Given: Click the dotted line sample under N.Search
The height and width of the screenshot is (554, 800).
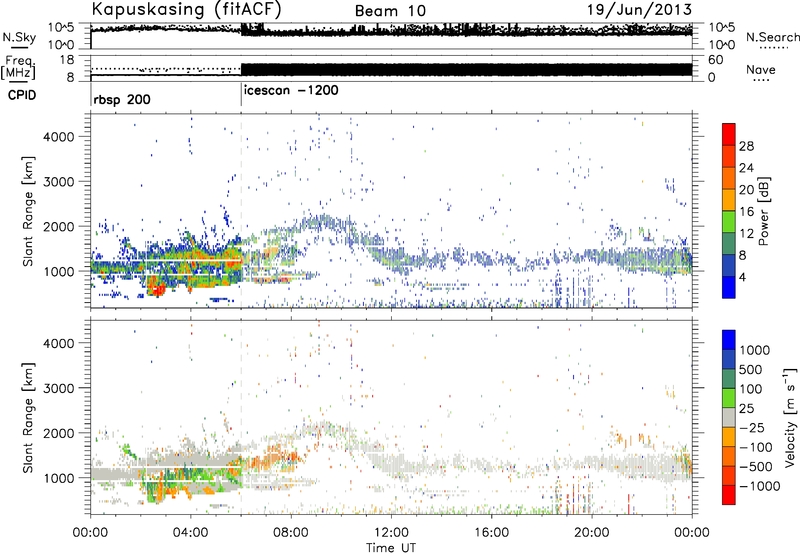Looking at the screenshot, I should 772,48.
